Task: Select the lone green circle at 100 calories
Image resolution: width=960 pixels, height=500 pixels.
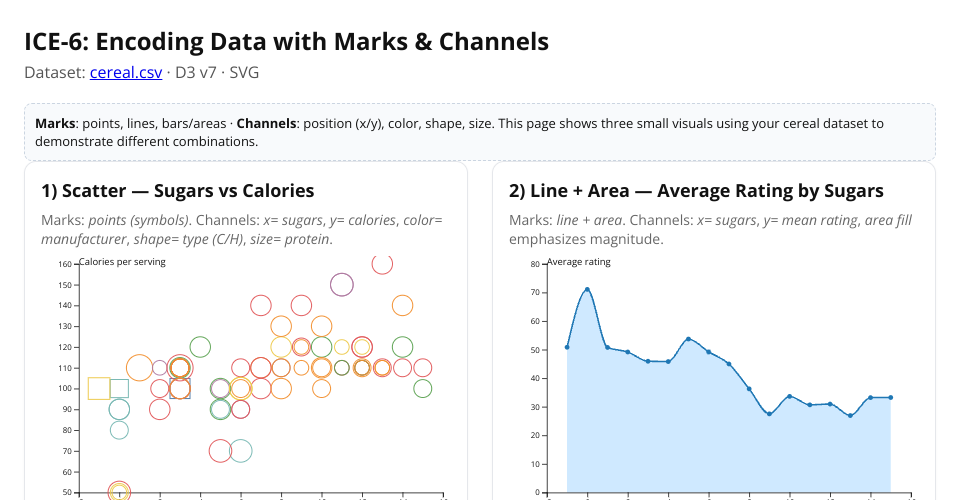Action: point(422,388)
